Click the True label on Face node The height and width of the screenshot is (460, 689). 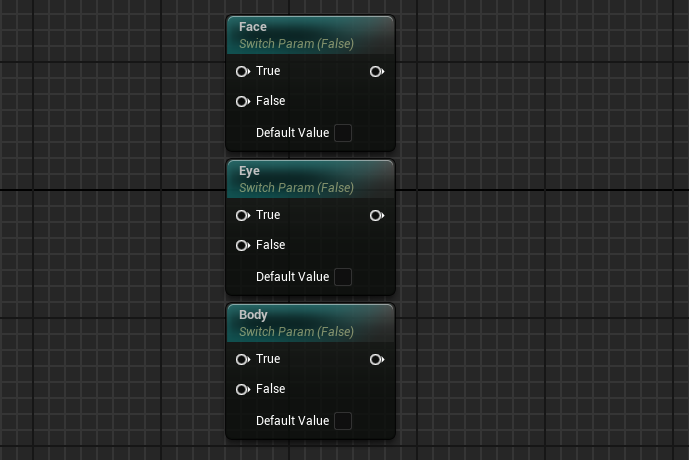(x=268, y=71)
